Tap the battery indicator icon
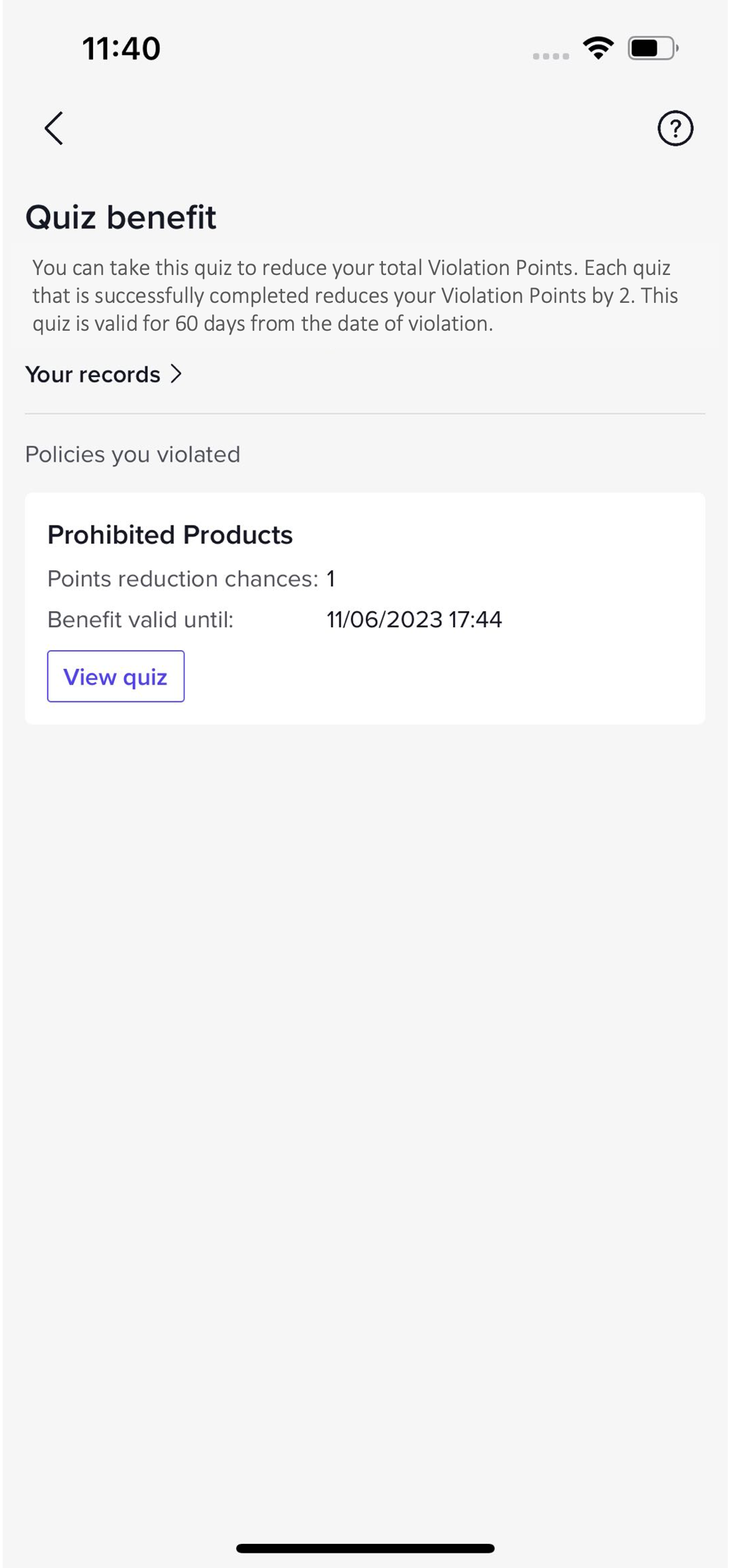Image resolution: width=729 pixels, height=1568 pixels. pos(652,48)
